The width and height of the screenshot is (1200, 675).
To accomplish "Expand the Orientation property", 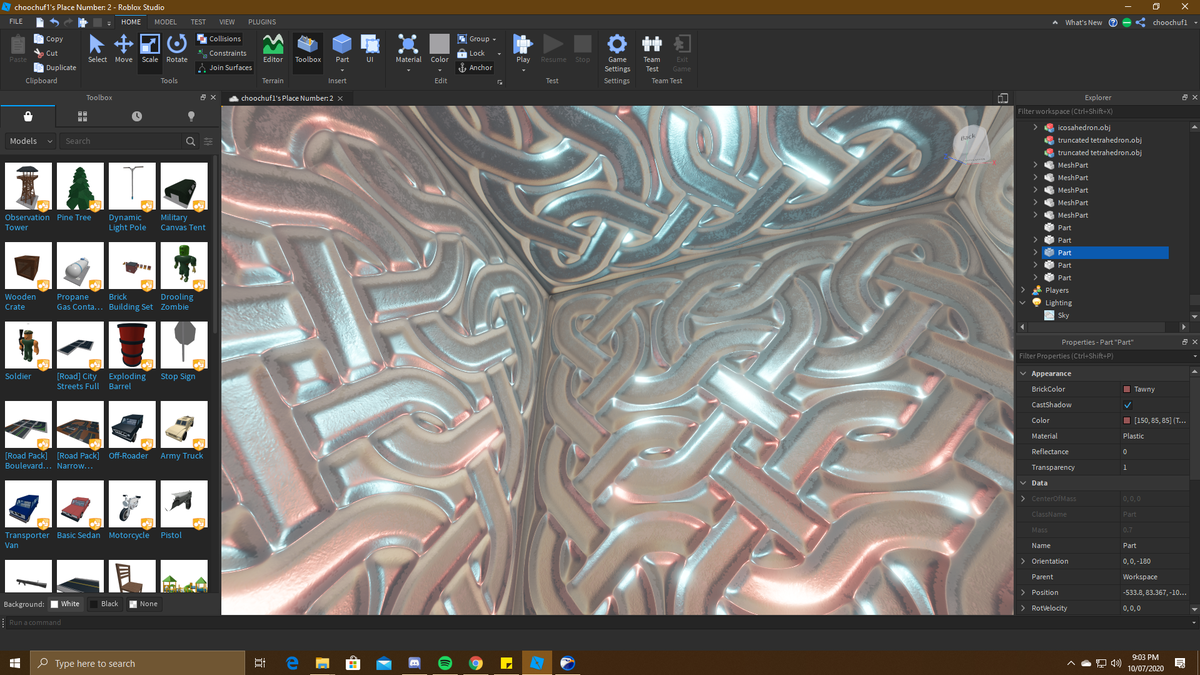I will (x=1023, y=561).
